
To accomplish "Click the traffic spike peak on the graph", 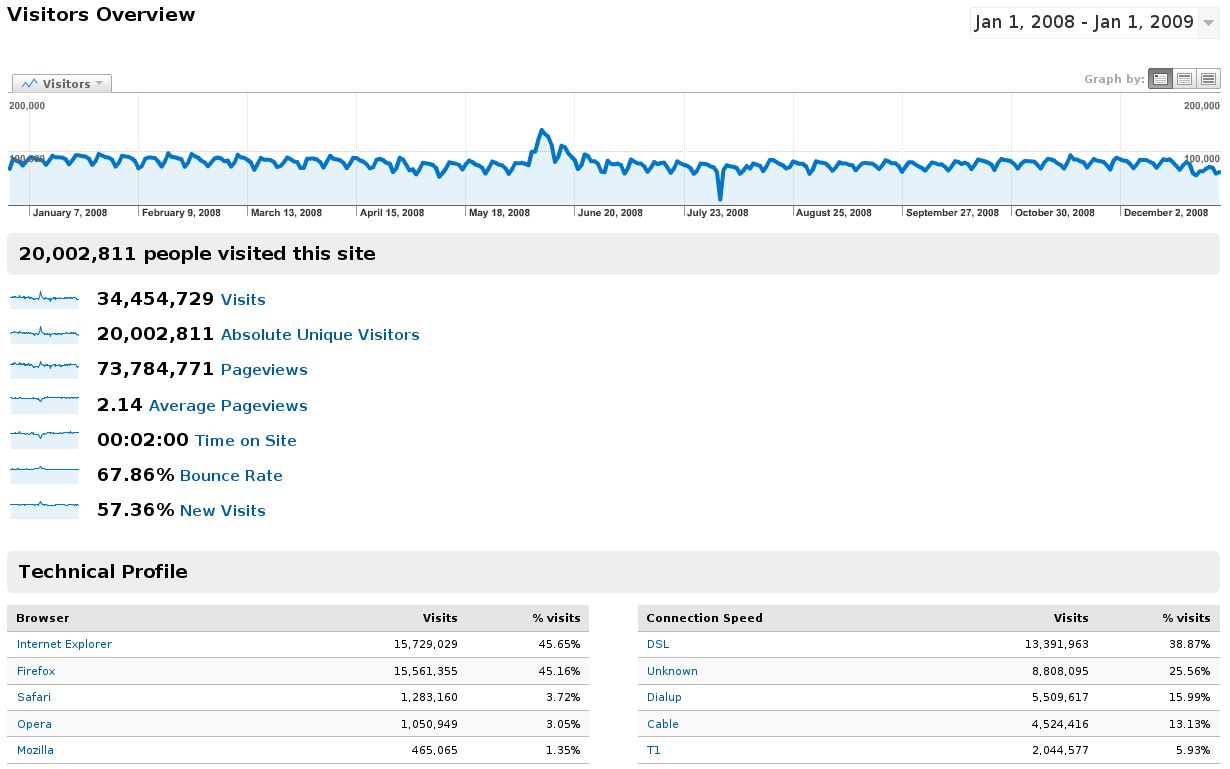I will 542,130.
